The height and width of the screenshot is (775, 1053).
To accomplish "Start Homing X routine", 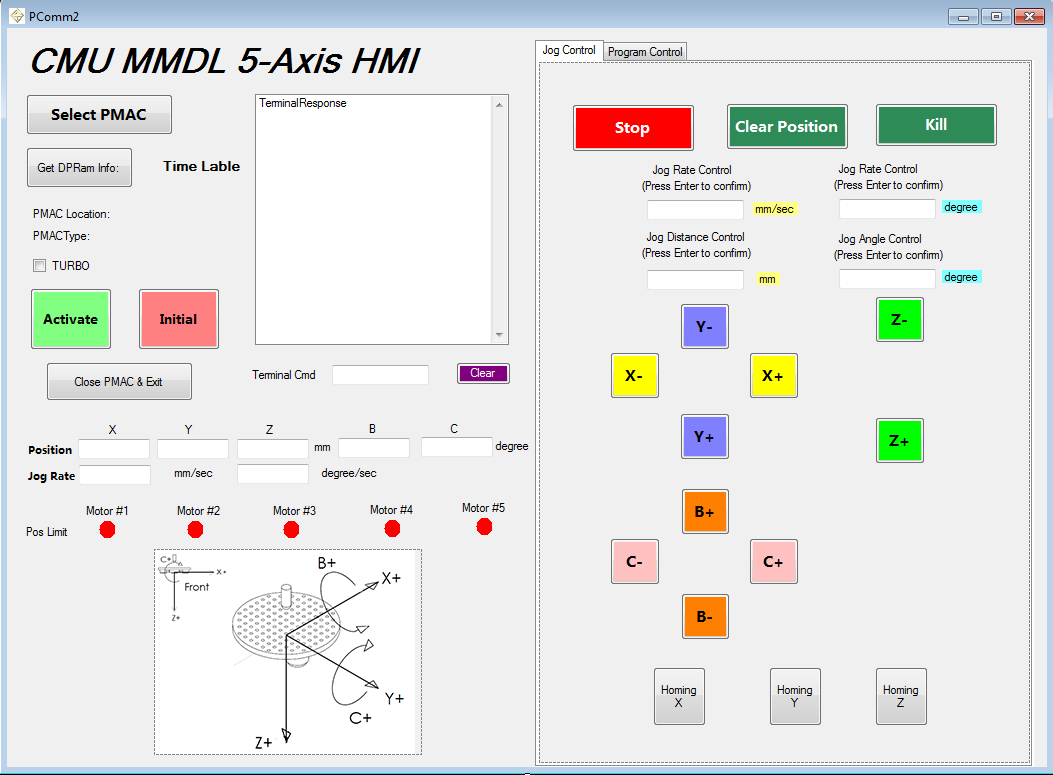I will tap(678, 696).
